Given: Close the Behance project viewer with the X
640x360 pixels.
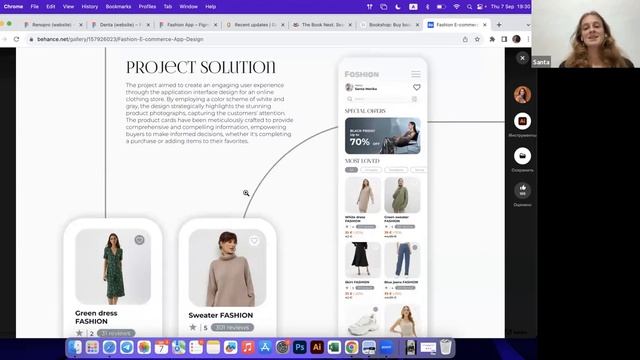Looking at the screenshot, I should click(x=522, y=58).
